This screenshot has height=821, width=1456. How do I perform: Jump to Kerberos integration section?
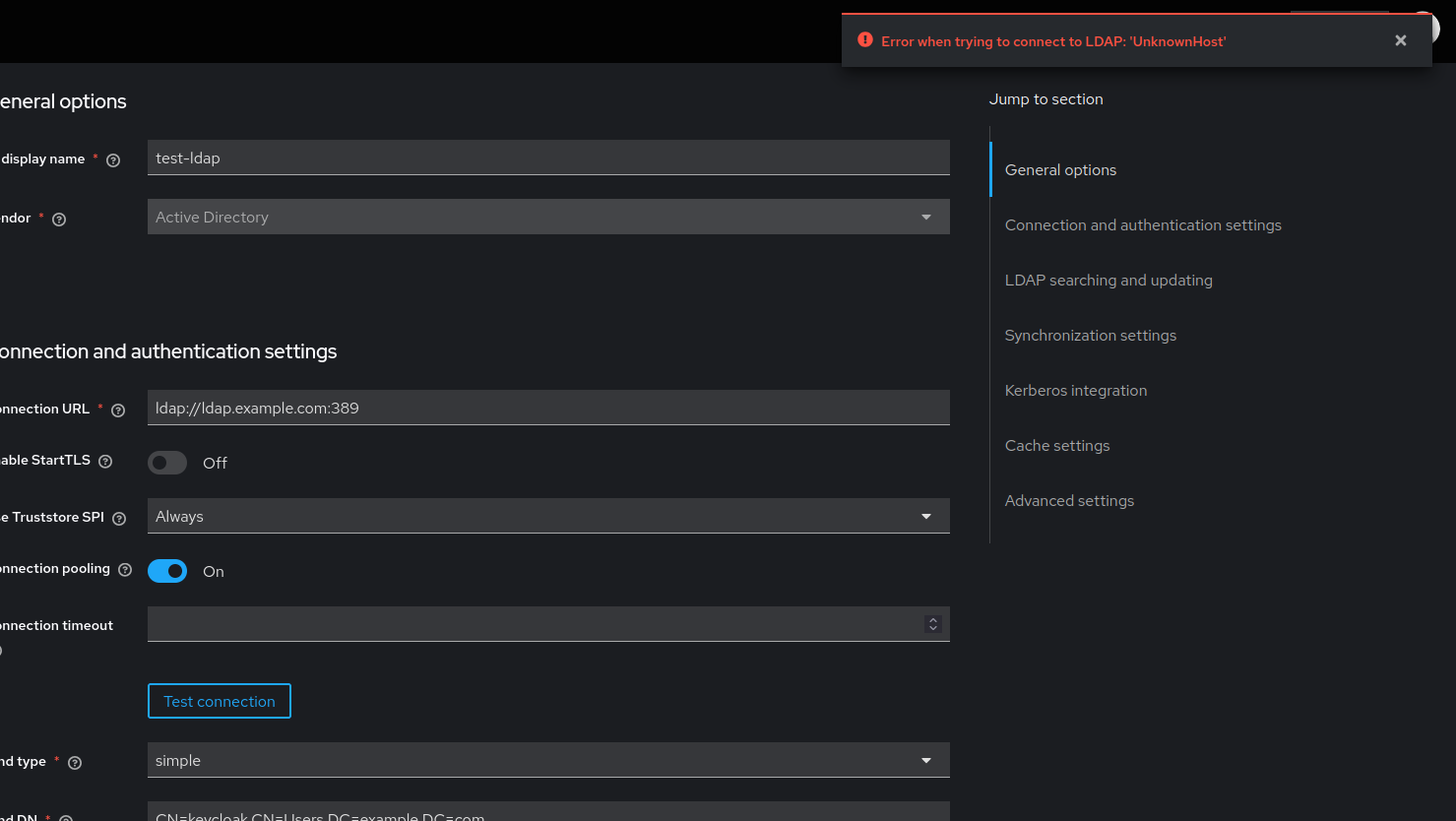click(x=1075, y=390)
